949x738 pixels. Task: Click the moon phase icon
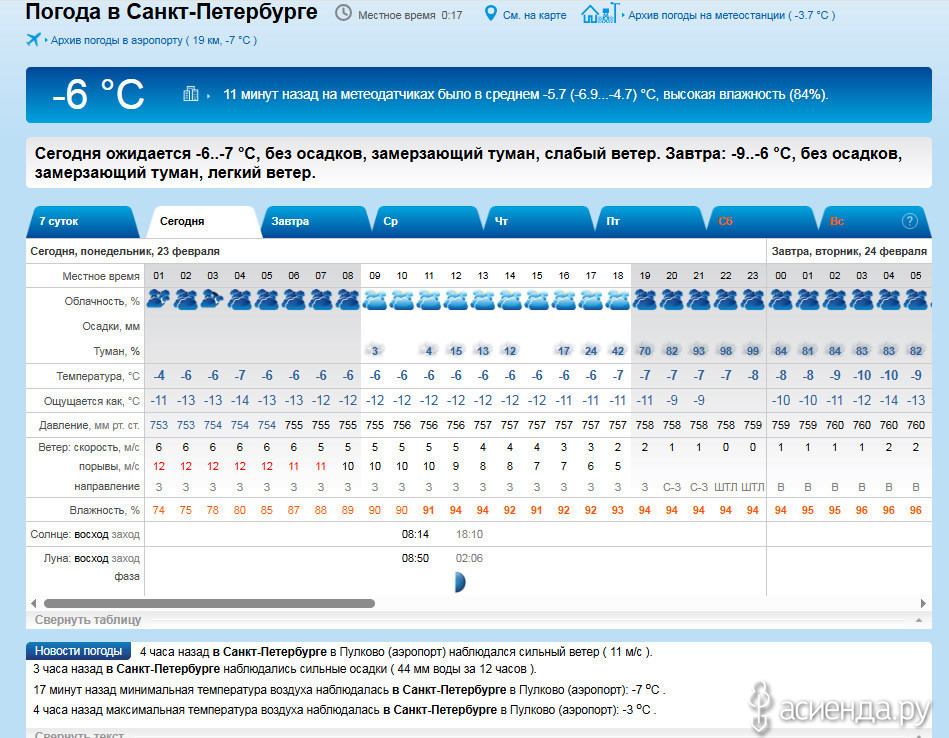[459, 582]
